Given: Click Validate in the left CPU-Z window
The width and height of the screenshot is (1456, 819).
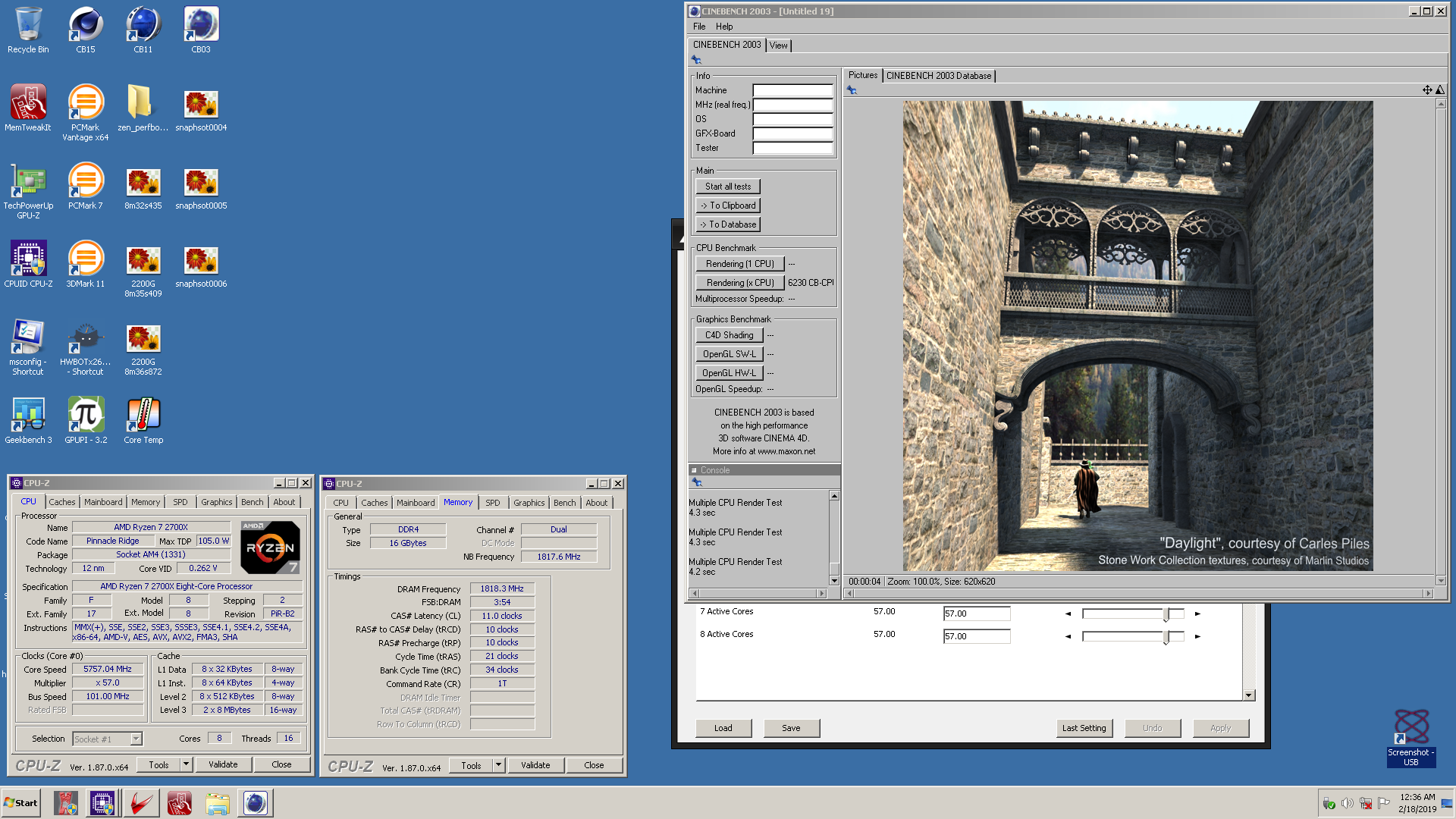Looking at the screenshot, I should tap(223, 764).
